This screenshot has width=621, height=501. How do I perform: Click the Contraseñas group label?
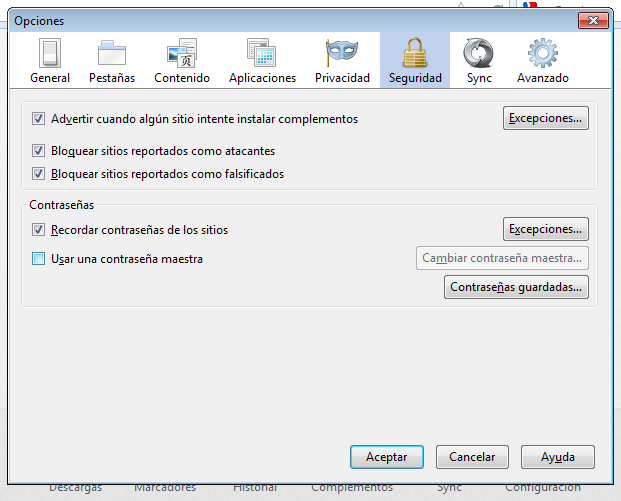click(62, 205)
